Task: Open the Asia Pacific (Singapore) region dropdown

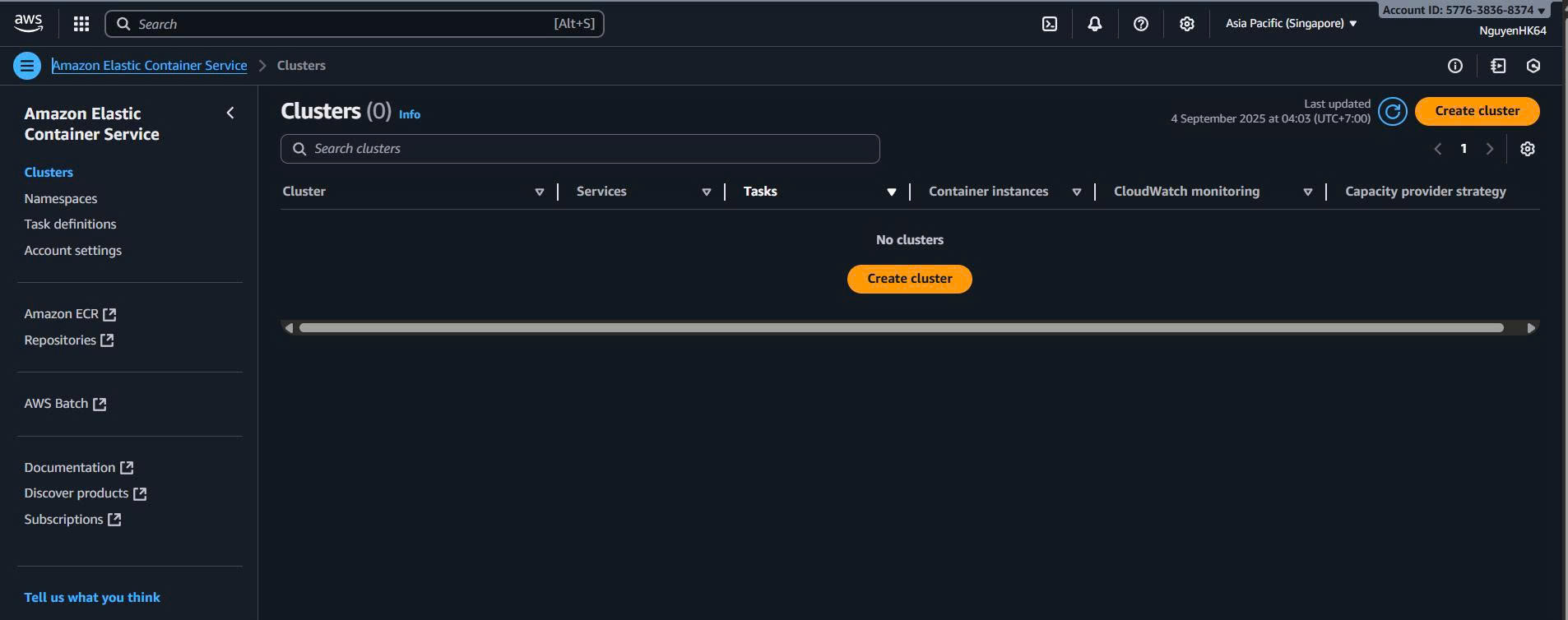Action: (1291, 23)
